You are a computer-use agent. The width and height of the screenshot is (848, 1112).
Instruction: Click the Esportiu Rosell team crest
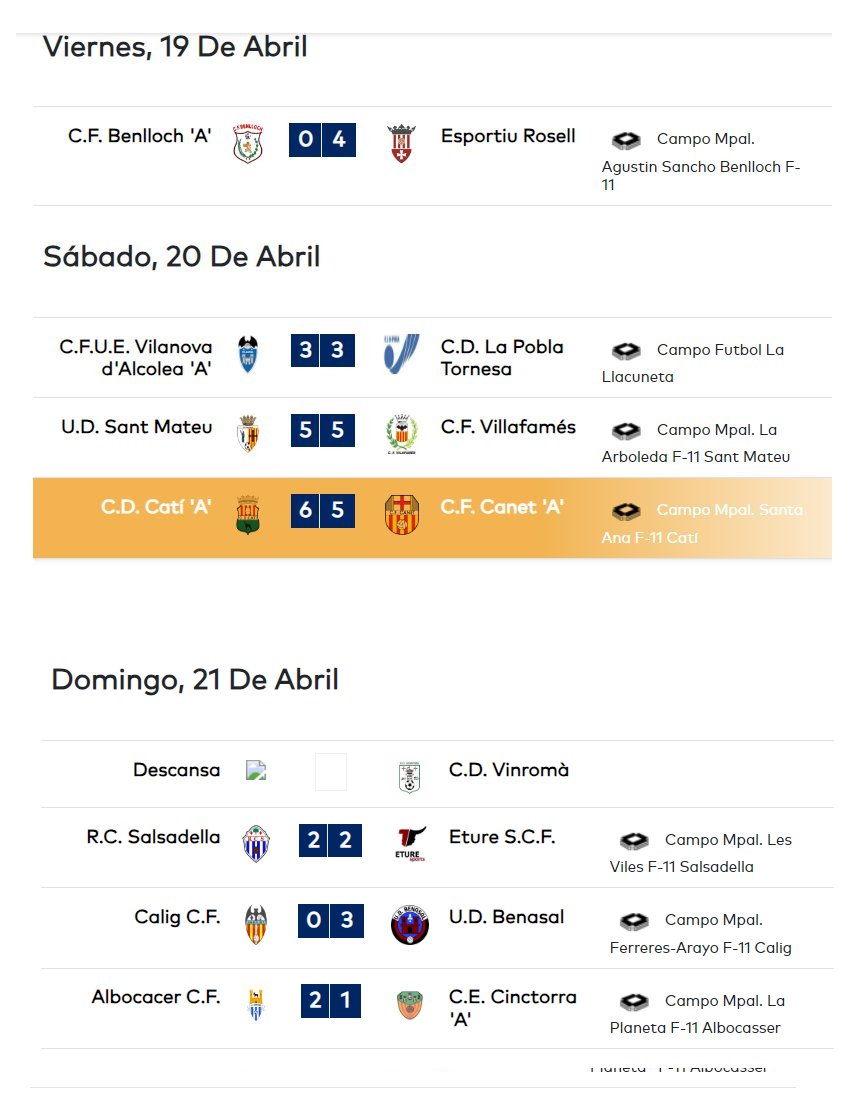tap(401, 143)
